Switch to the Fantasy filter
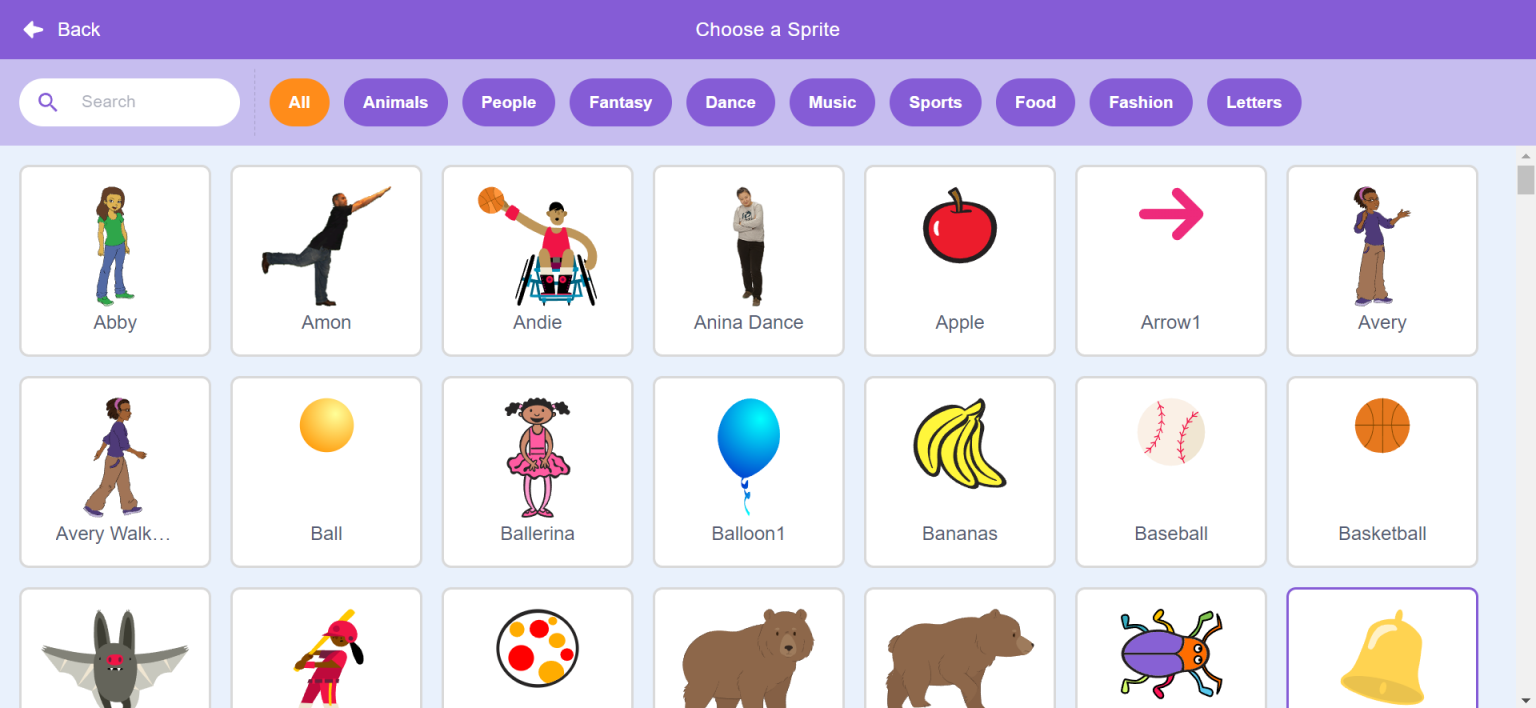 pyautogui.click(x=620, y=102)
